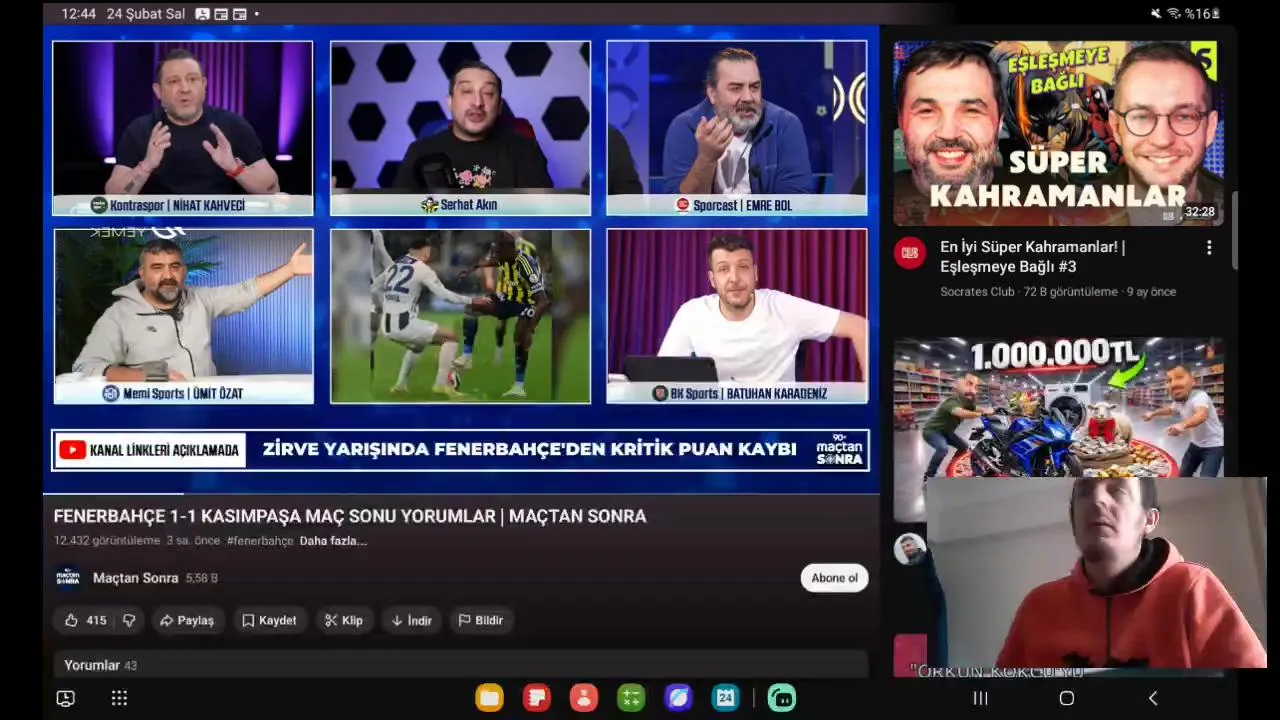Click the notification icons beside the date

click(226, 14)
